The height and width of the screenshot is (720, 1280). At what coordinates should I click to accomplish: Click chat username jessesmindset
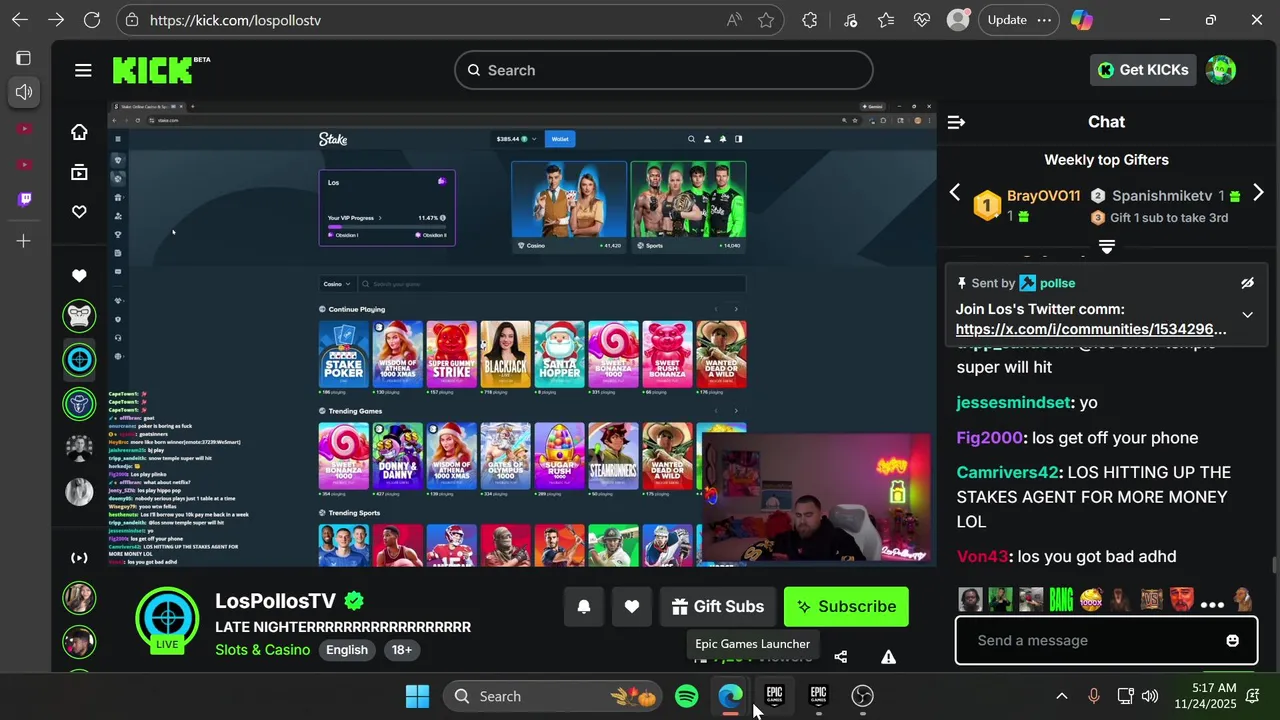point(1013,402)
